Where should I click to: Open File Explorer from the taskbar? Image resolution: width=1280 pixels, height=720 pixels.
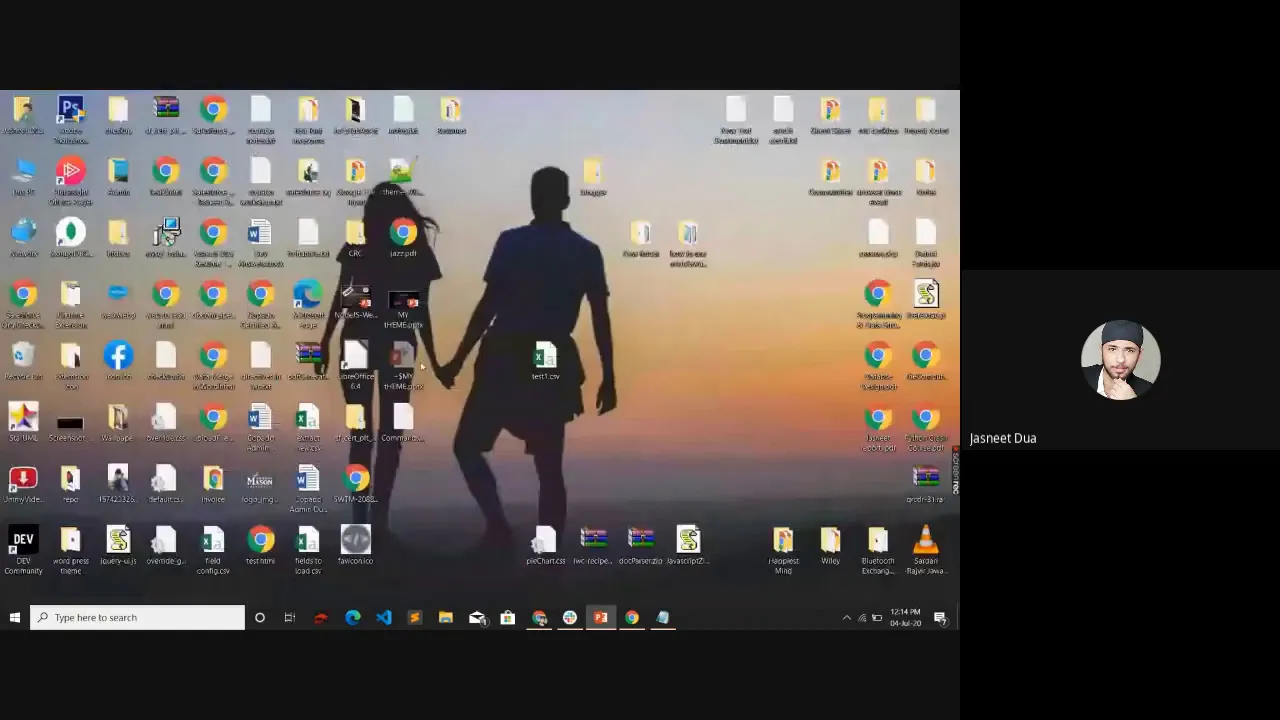[445, 618]
